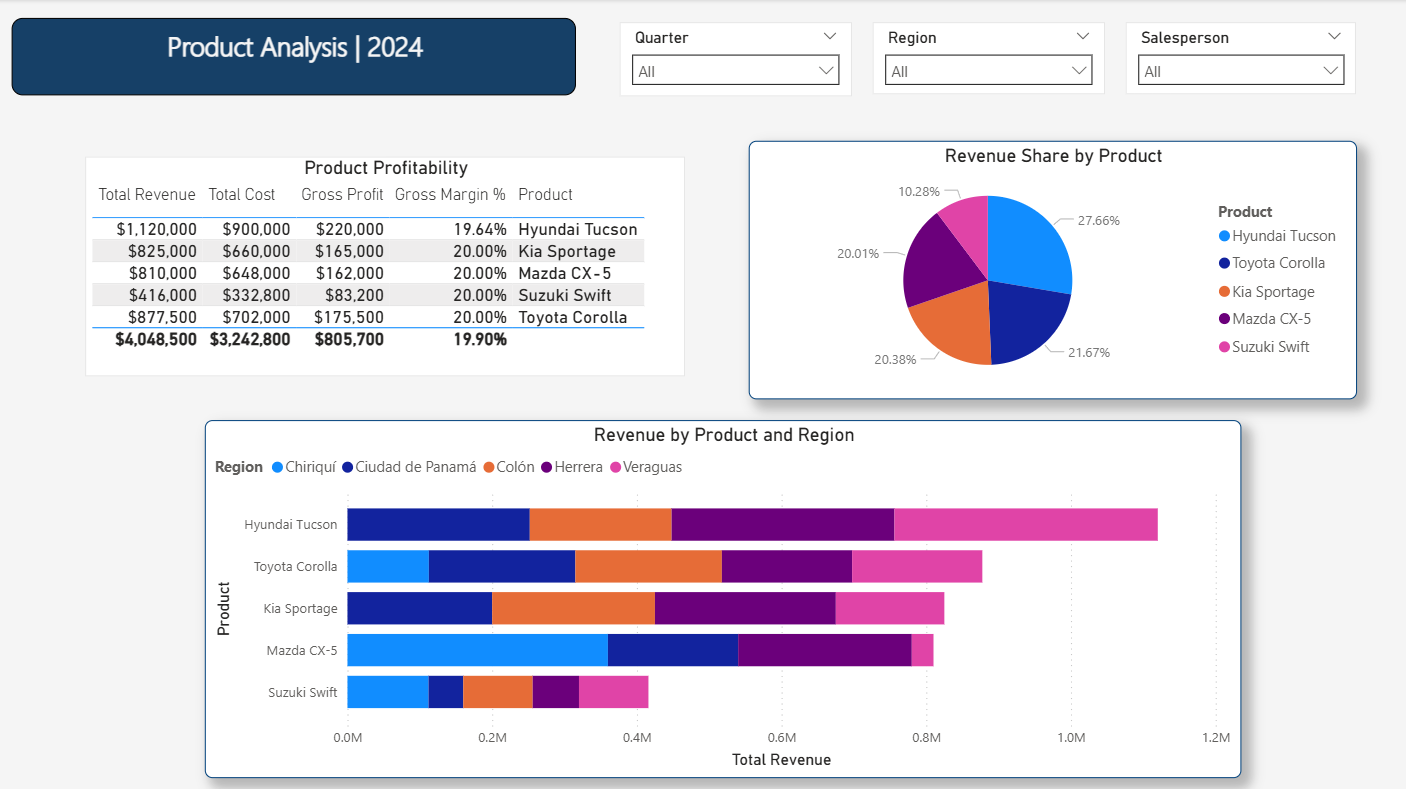Sort table by Gross Profit column header
The image size is (1406, 789).
tap(342, 195)
